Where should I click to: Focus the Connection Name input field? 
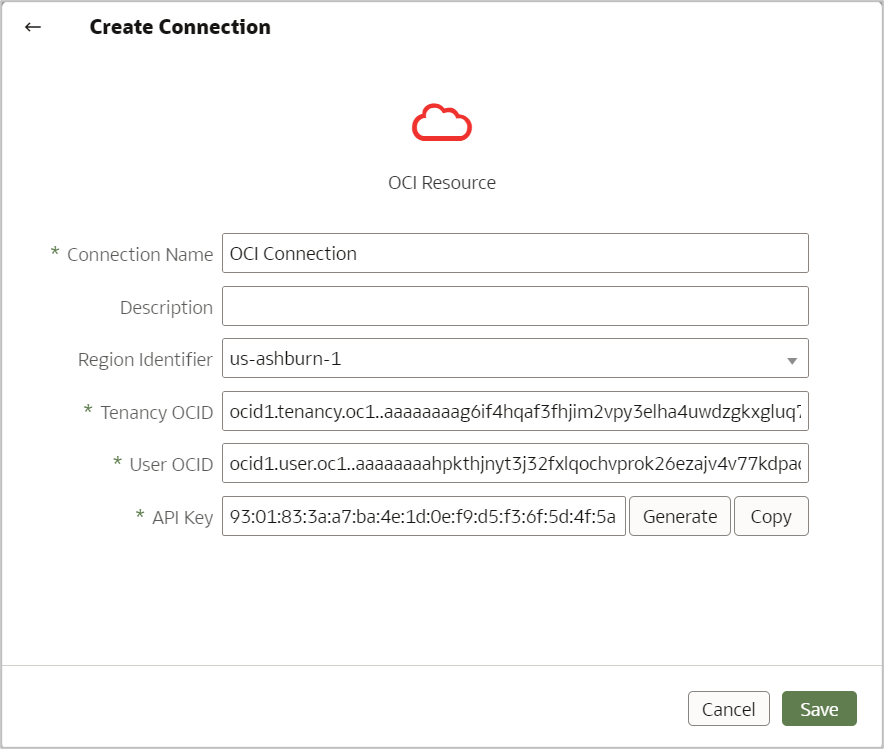tap(514, 253)
